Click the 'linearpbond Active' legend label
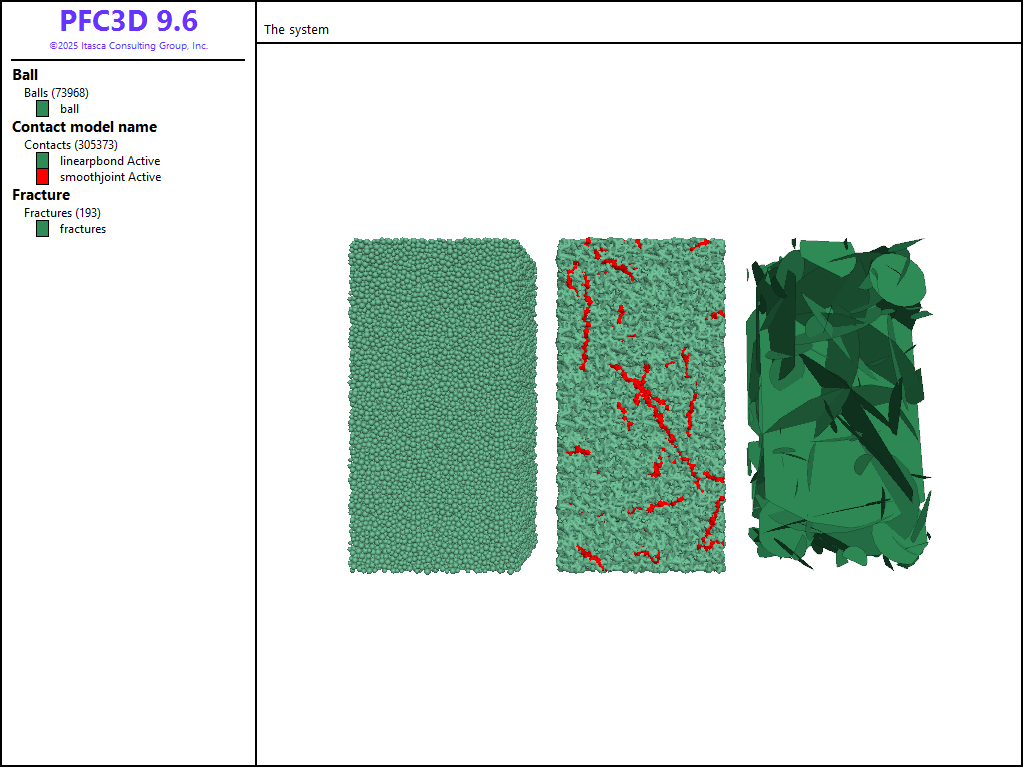The width and height of the screenshot is (1024, 768). tap(110, 161)
